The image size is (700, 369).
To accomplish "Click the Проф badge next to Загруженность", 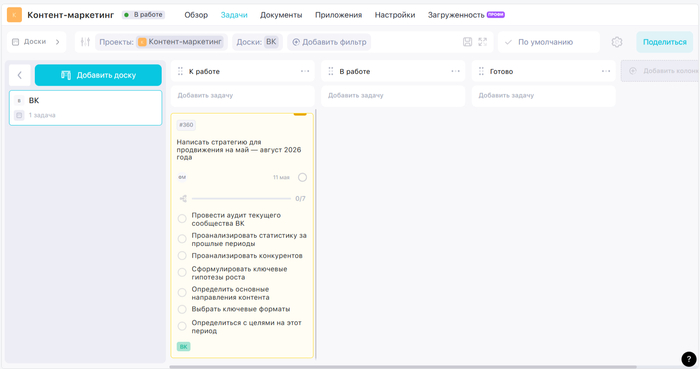I will 496,14.
